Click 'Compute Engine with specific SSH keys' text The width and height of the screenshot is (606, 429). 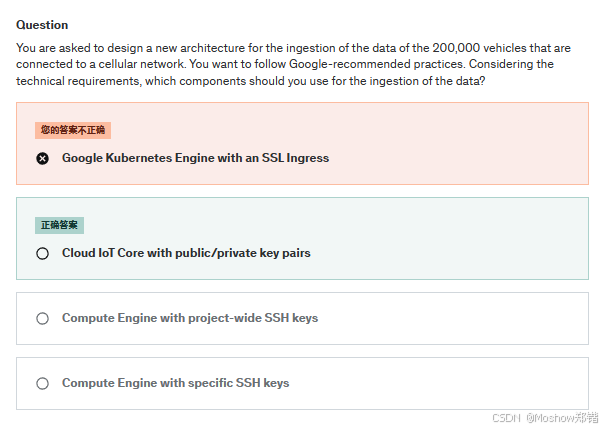175,383
